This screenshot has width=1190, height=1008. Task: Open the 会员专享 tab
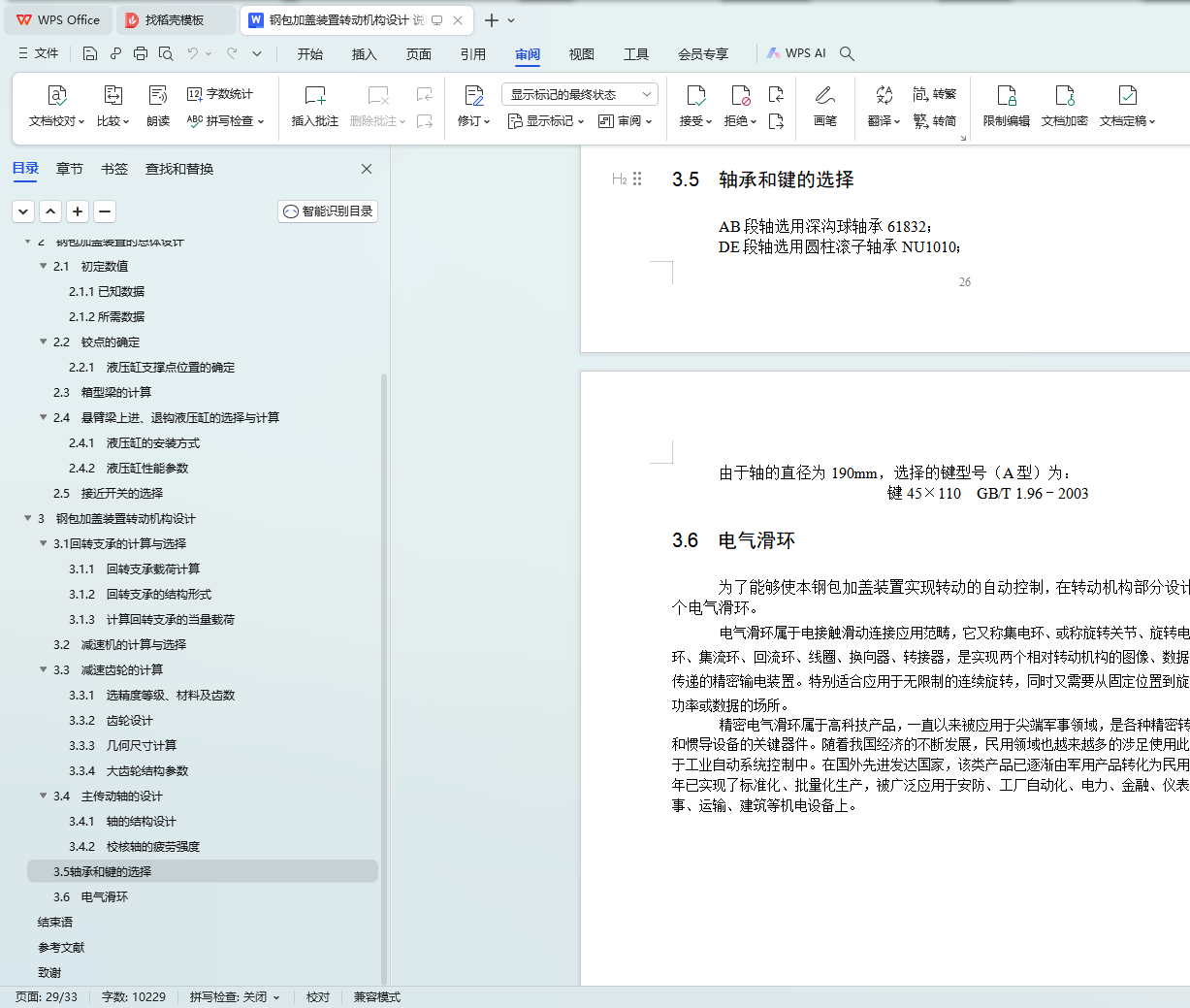pyautogui.click(x=703, y=54)
